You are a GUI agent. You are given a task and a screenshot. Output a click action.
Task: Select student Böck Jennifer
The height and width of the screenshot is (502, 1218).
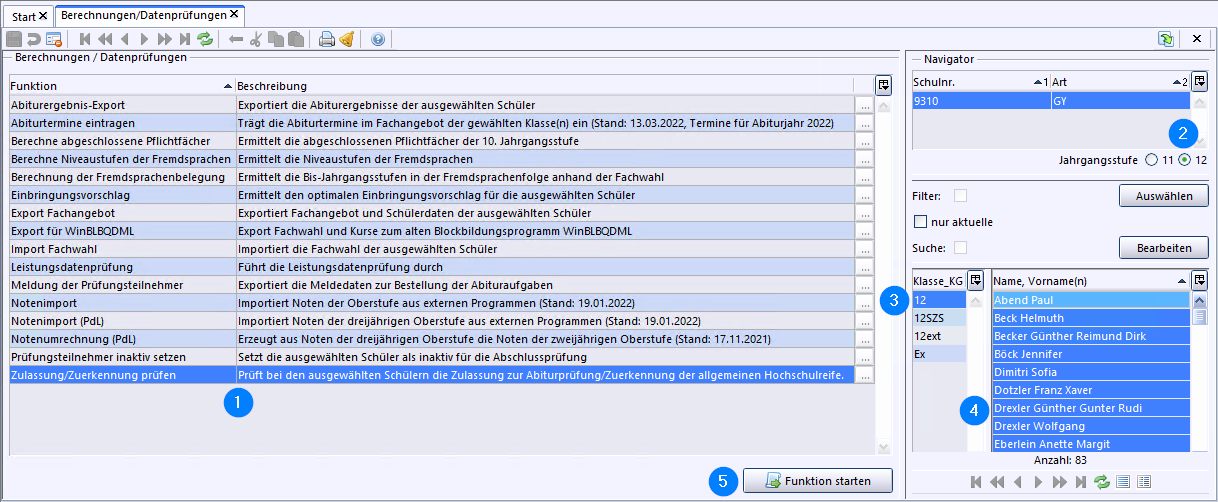pos(1090,354)
